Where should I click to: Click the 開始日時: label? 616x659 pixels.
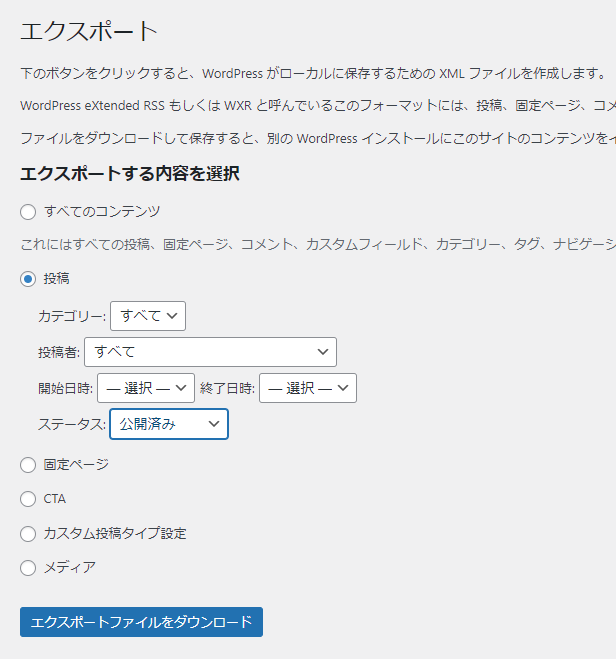[66, 388]
